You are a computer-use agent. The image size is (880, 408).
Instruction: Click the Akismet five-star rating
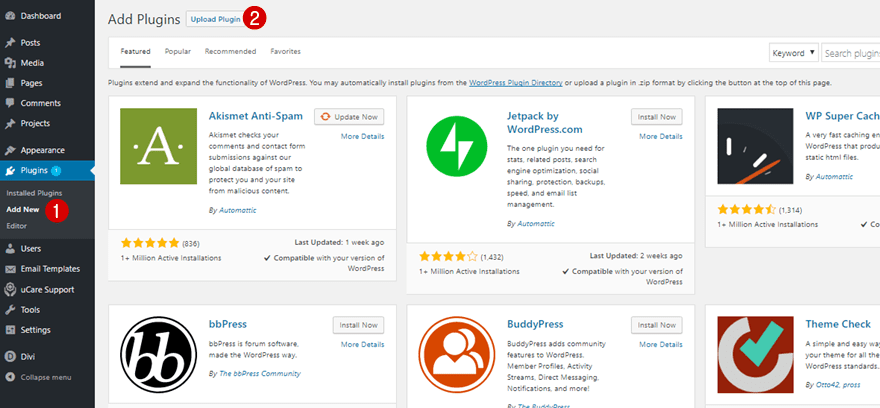pyautogui.click(x=150, y=243)
